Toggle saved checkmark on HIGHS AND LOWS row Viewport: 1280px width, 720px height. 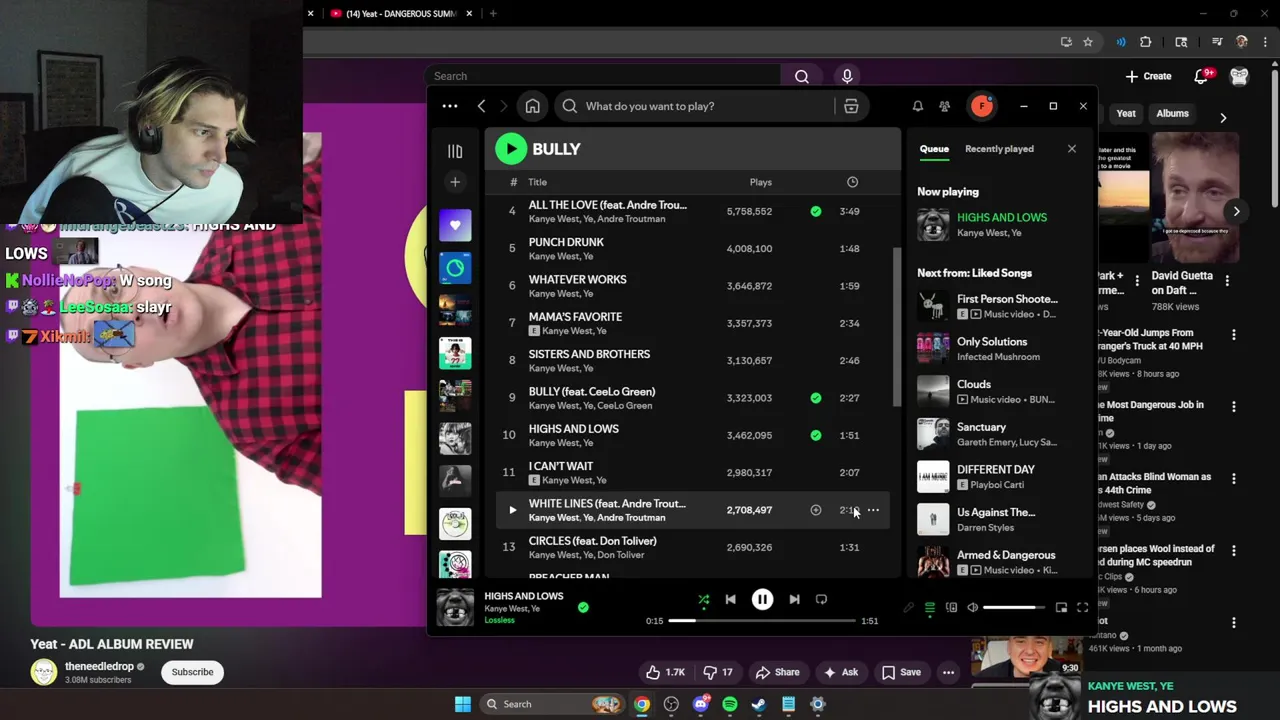click(x=816, y=435)
